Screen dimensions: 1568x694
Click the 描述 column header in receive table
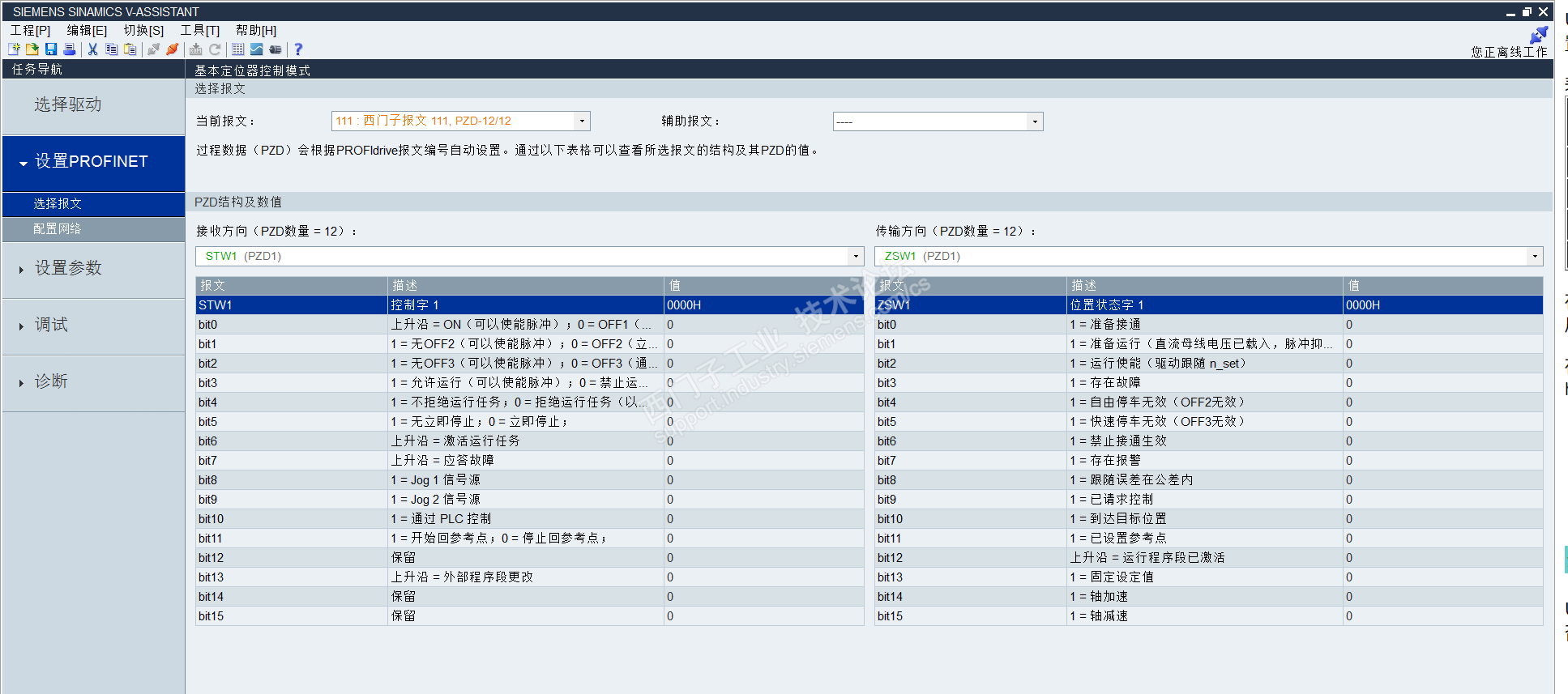(x=526, y=286)
